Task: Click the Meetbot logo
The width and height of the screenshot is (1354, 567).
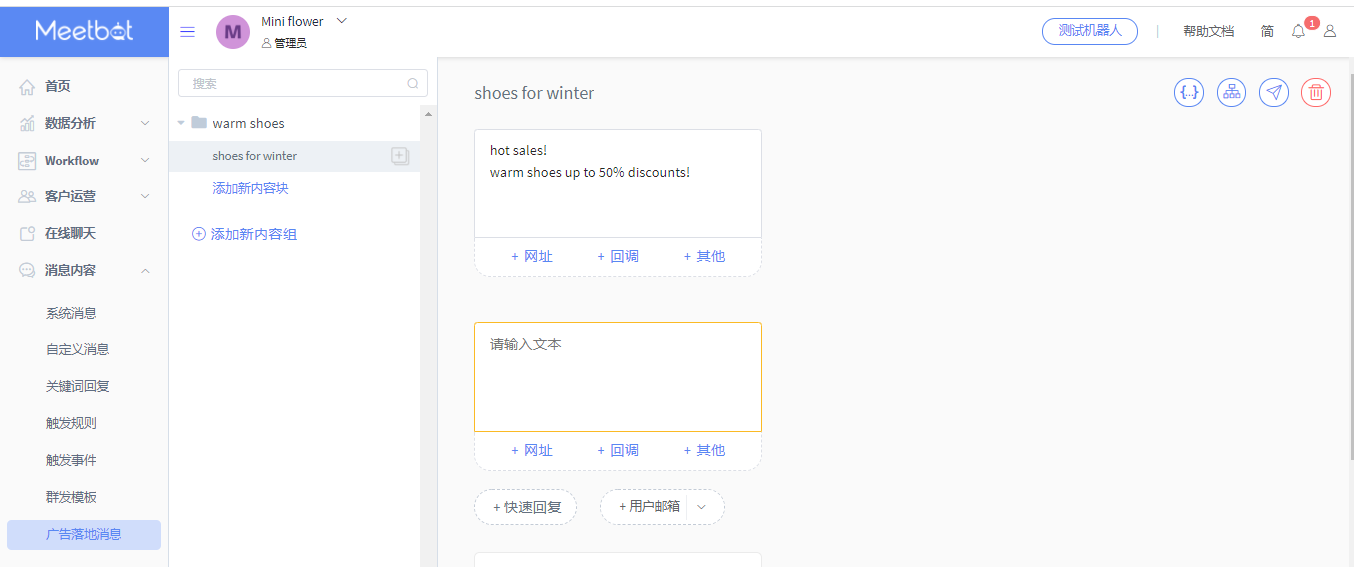Action: tap(84, 30)
